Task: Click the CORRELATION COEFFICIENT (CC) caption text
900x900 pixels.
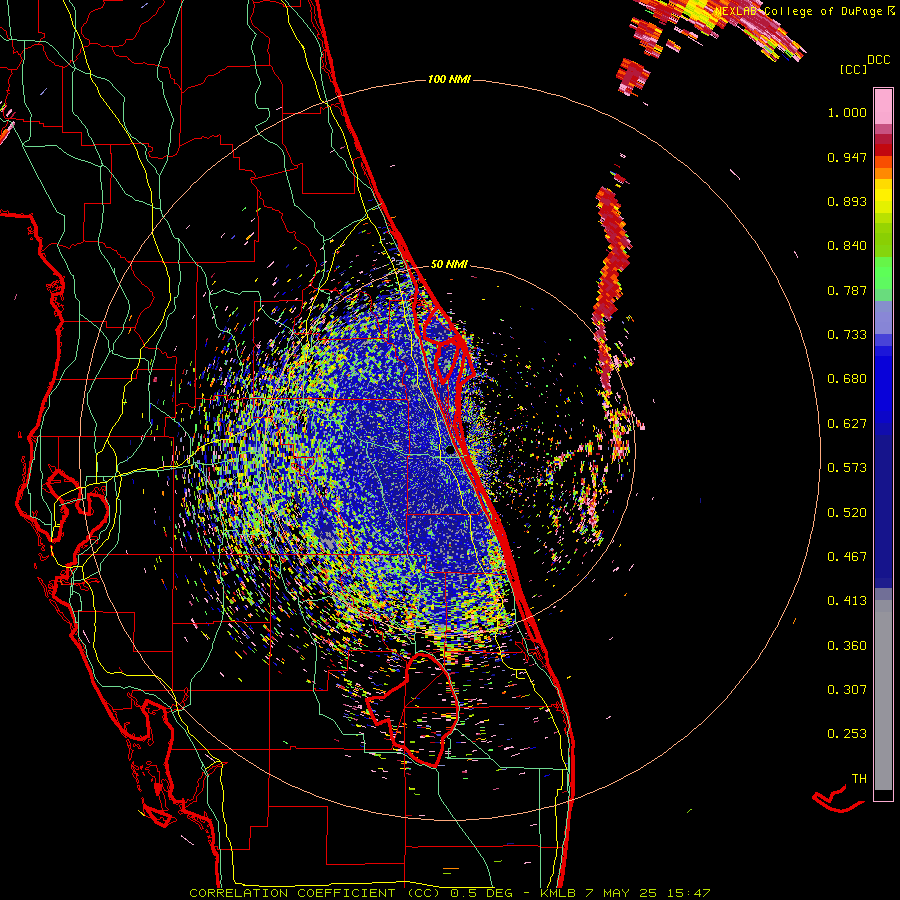Action: [x=314, y=893]
